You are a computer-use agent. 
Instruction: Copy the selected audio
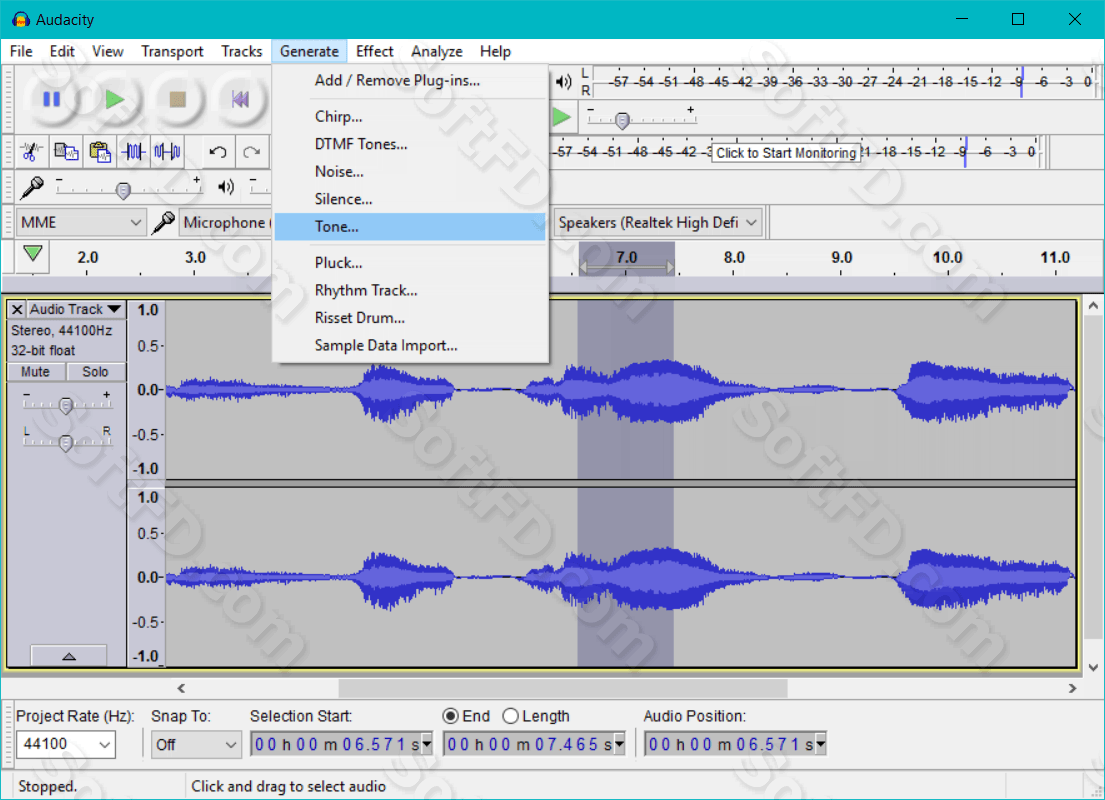click(66, 152)
